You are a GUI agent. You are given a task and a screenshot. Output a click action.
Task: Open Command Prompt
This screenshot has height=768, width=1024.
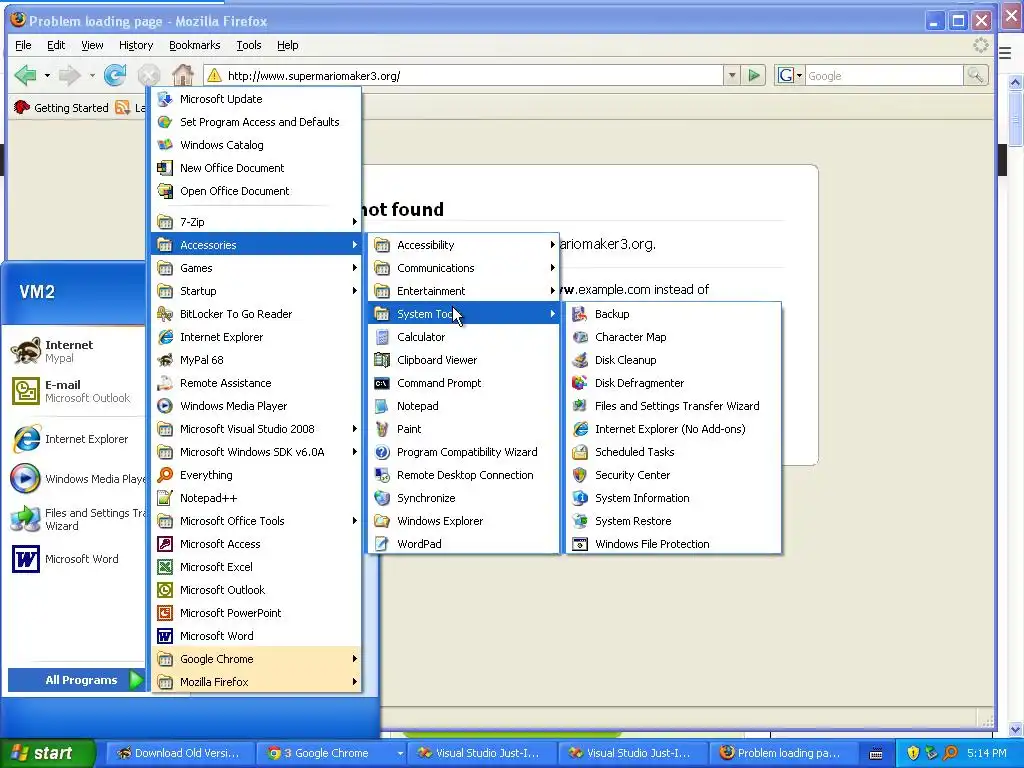[x=464, y=383]
